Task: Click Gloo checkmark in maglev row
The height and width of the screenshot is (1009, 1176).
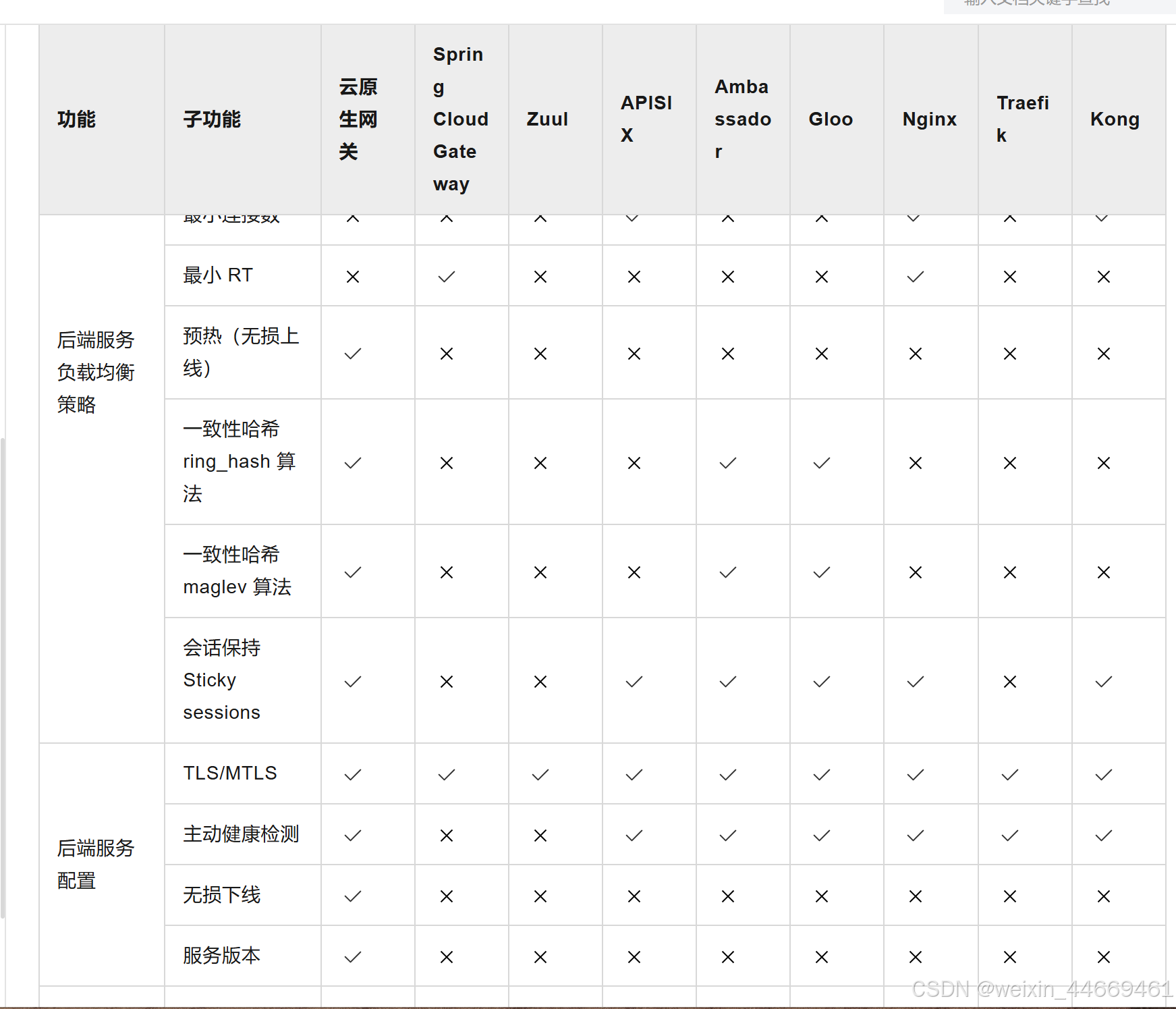Action: click(x=822, y=572)
